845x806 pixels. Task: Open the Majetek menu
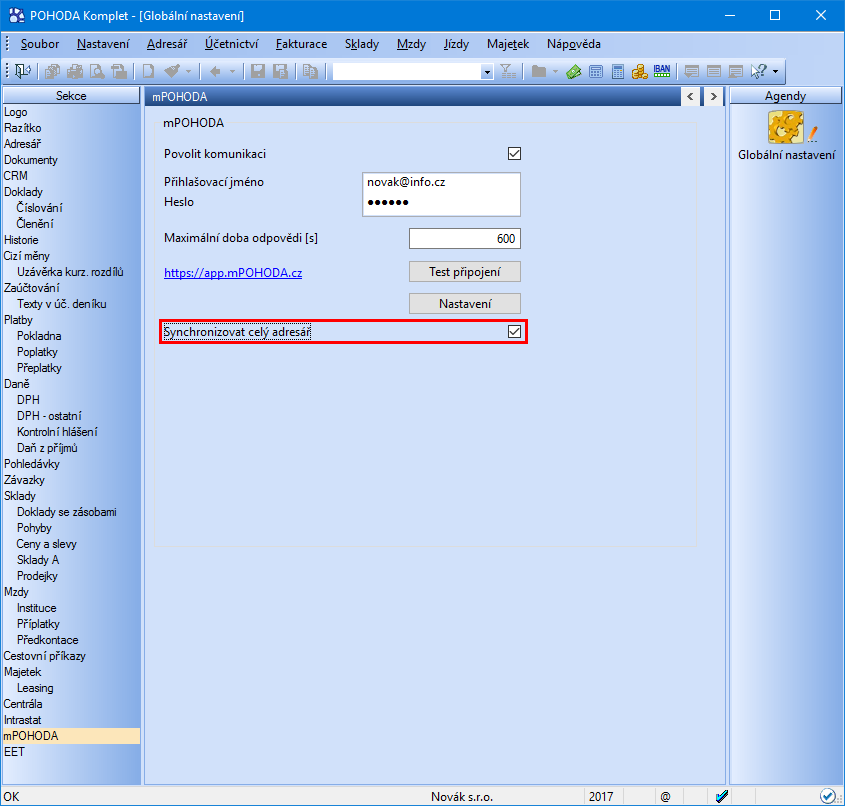coord(508,44)
